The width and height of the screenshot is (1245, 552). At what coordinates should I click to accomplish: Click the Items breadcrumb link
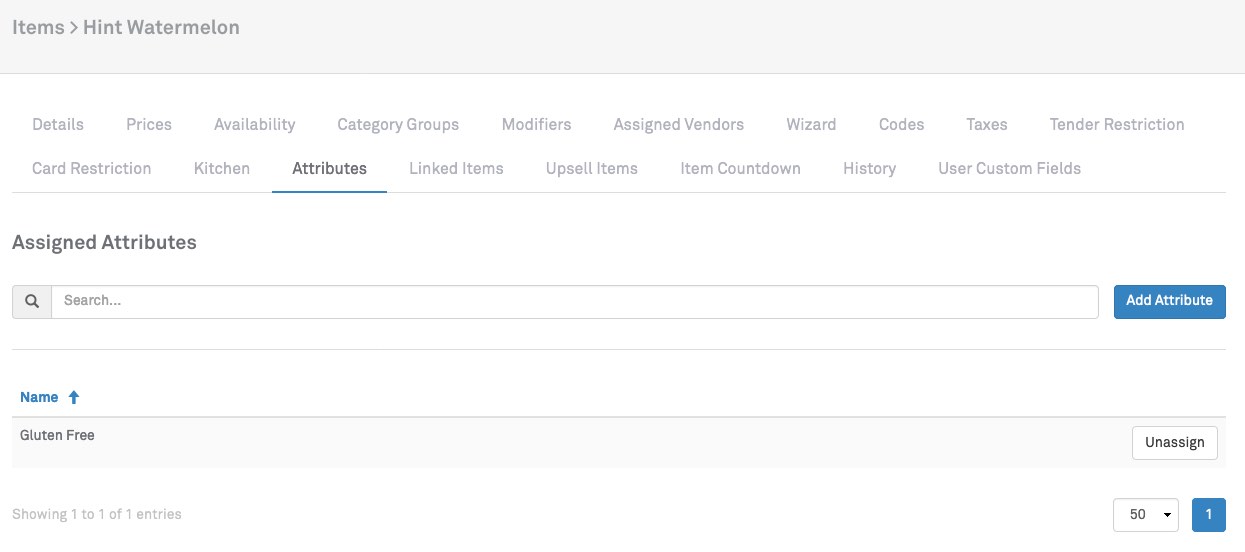click(x=38, y=27)
